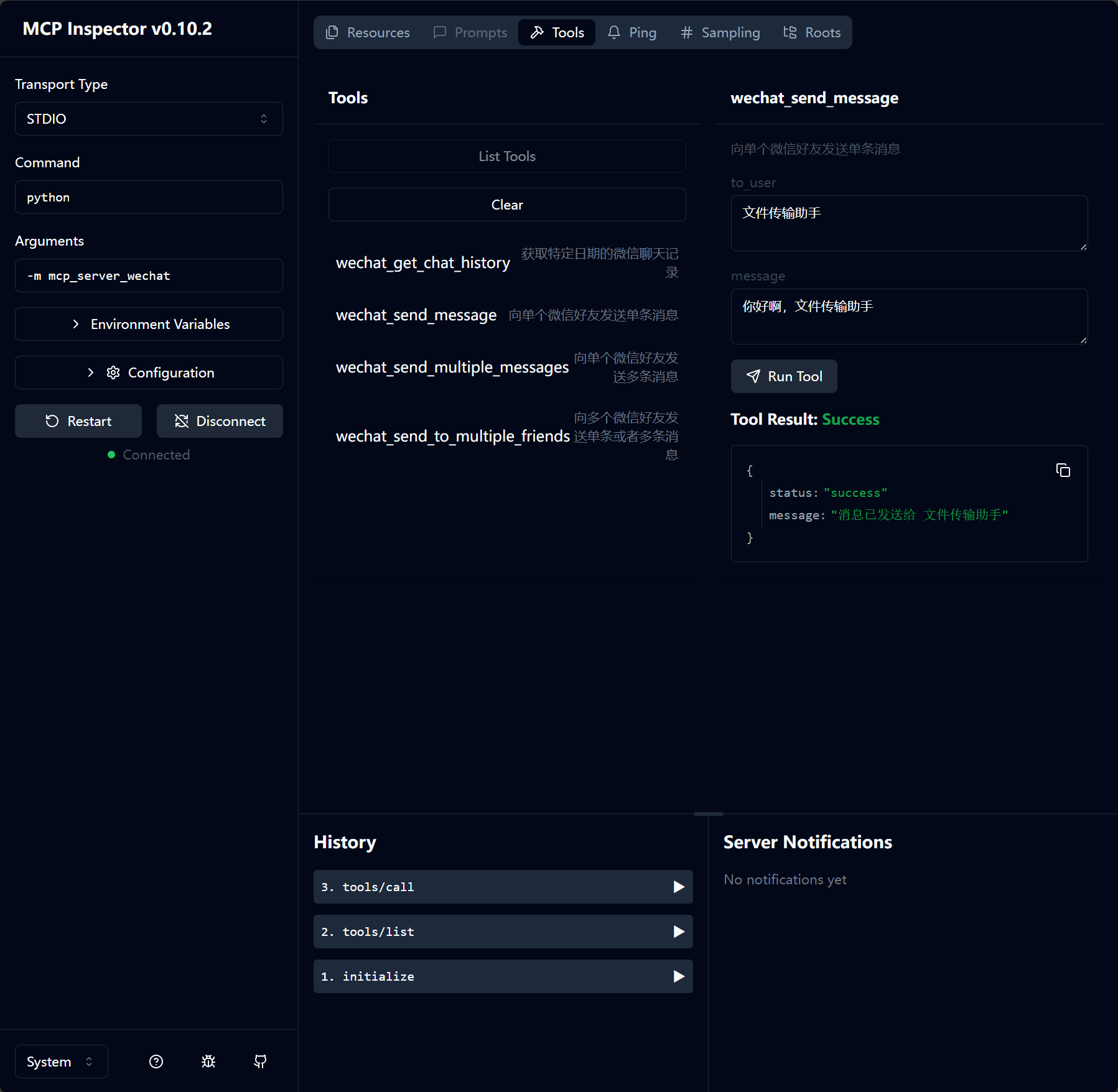Select the Roots tab
The width and height of the screenshot is (1118, 1092).
tap(812, 32)
